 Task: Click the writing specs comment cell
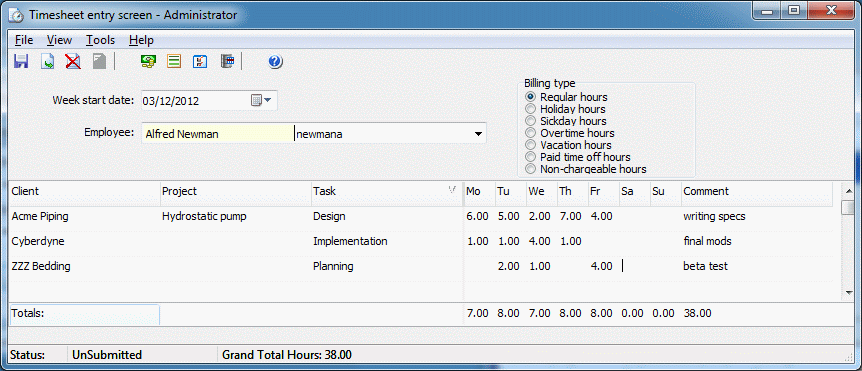[757, 217]
